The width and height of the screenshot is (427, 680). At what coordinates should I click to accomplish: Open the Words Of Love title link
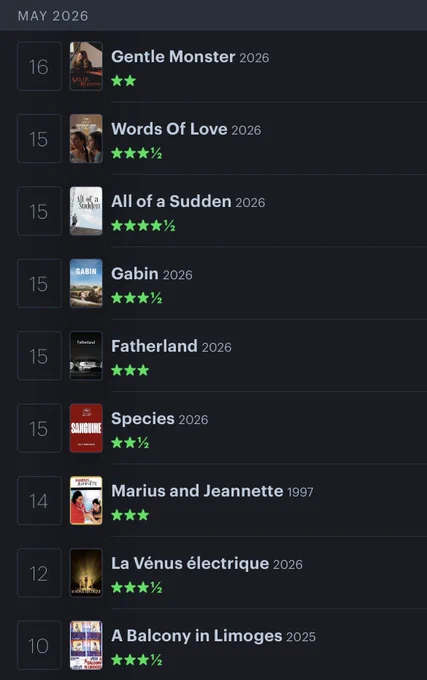[x=169, y=129]
